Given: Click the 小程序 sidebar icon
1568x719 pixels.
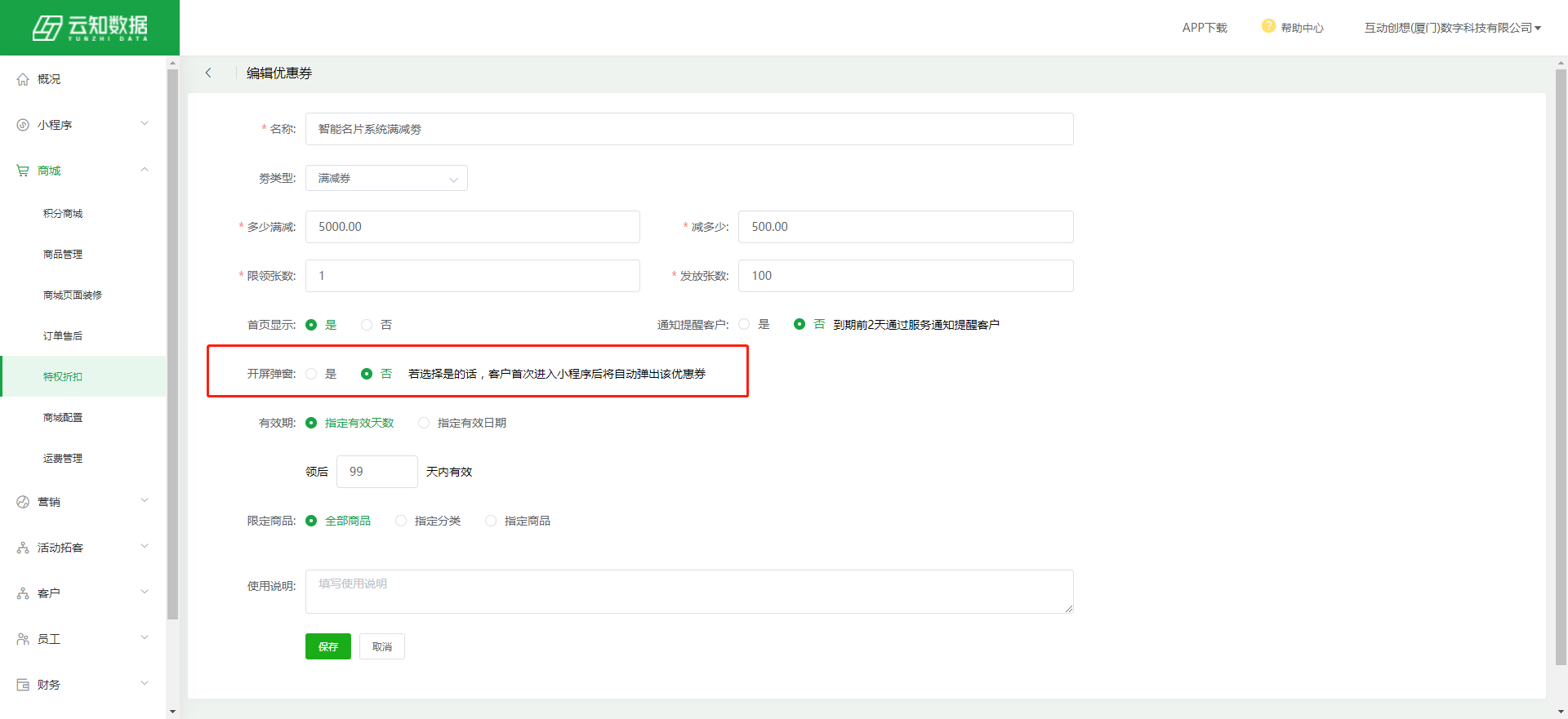Looking at the screenshot, I should [23, 125].
